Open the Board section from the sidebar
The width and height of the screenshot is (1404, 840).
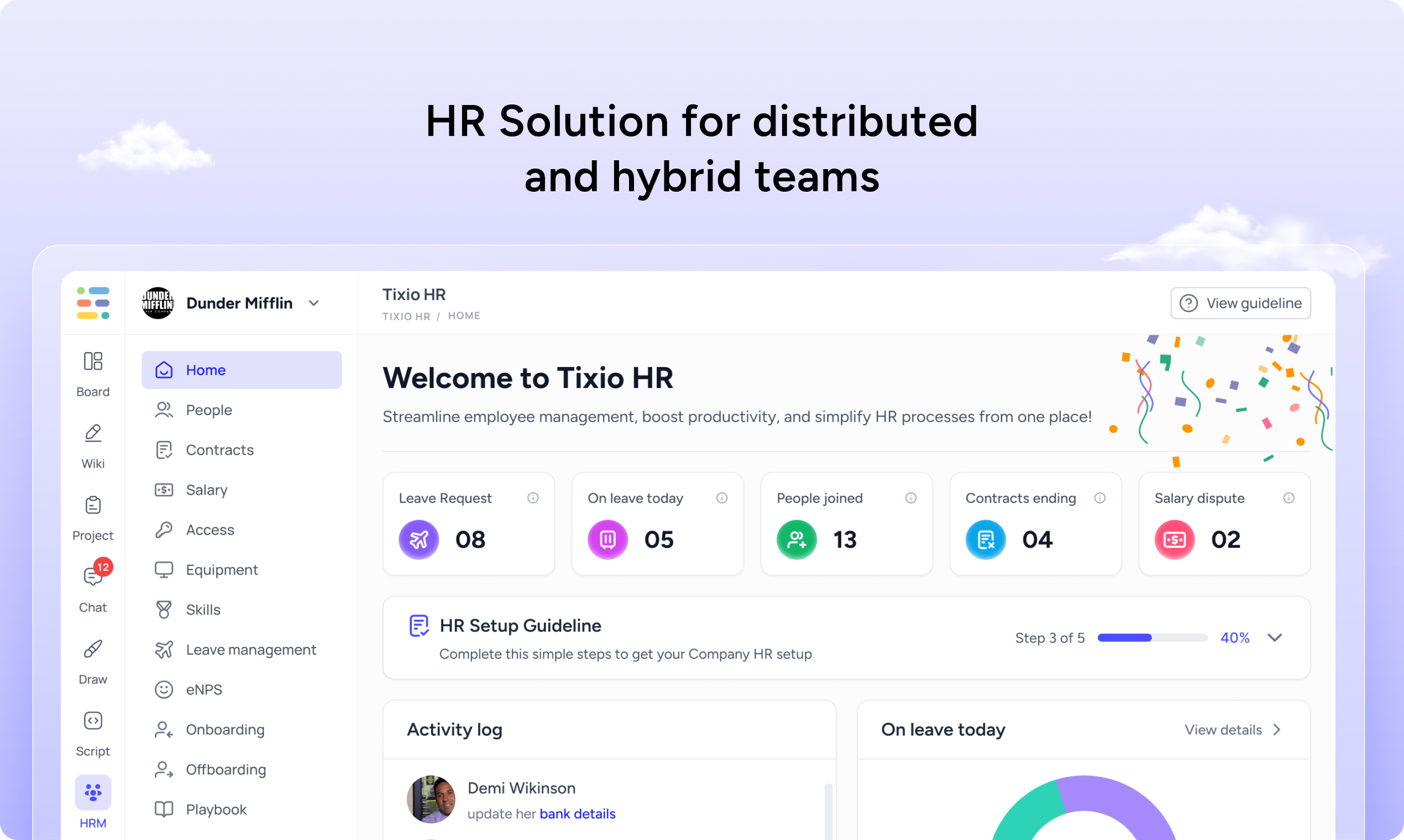92,371
